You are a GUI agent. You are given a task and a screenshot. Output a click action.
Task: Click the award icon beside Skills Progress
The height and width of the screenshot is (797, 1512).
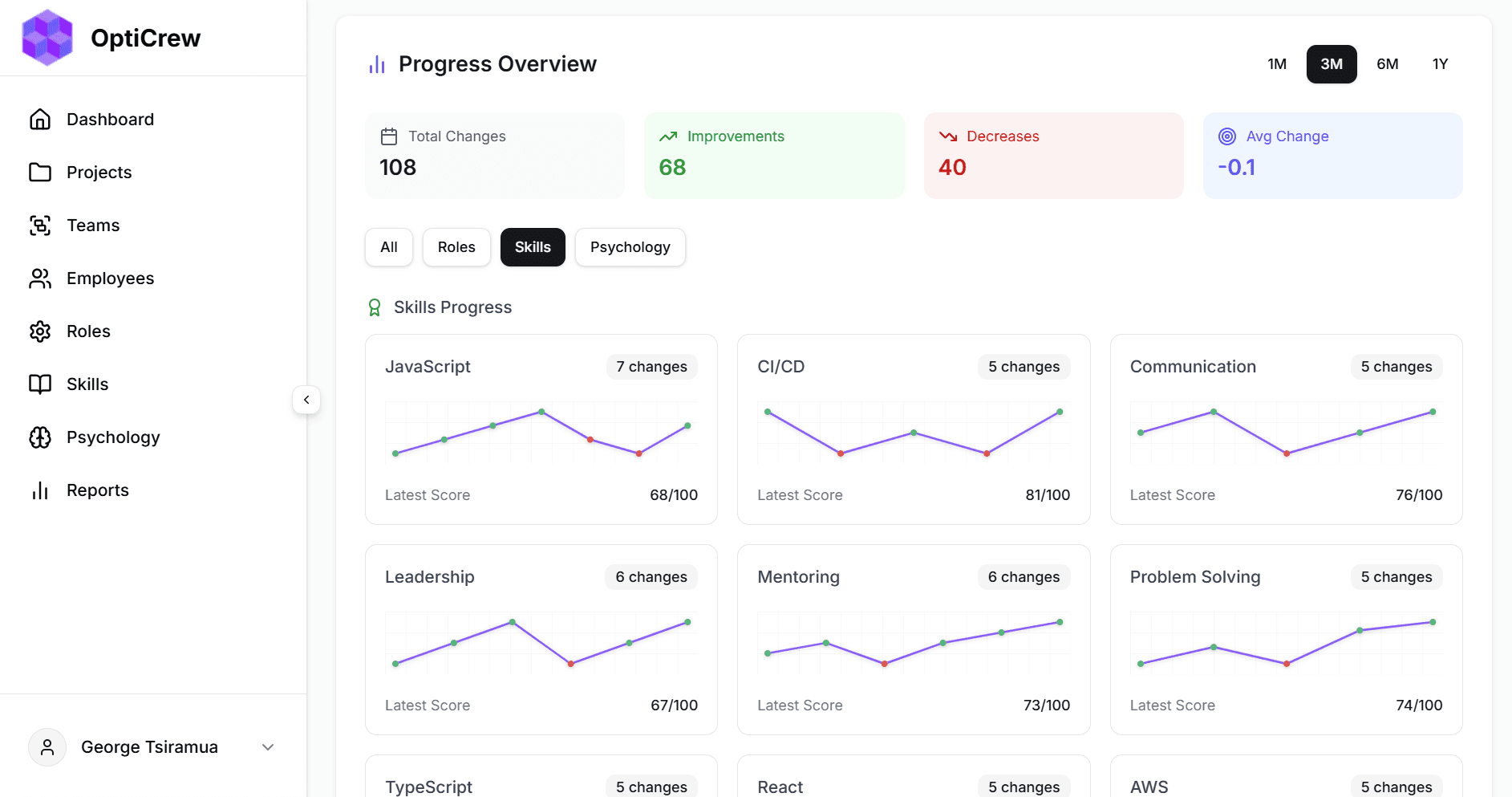tap(375, 307)
